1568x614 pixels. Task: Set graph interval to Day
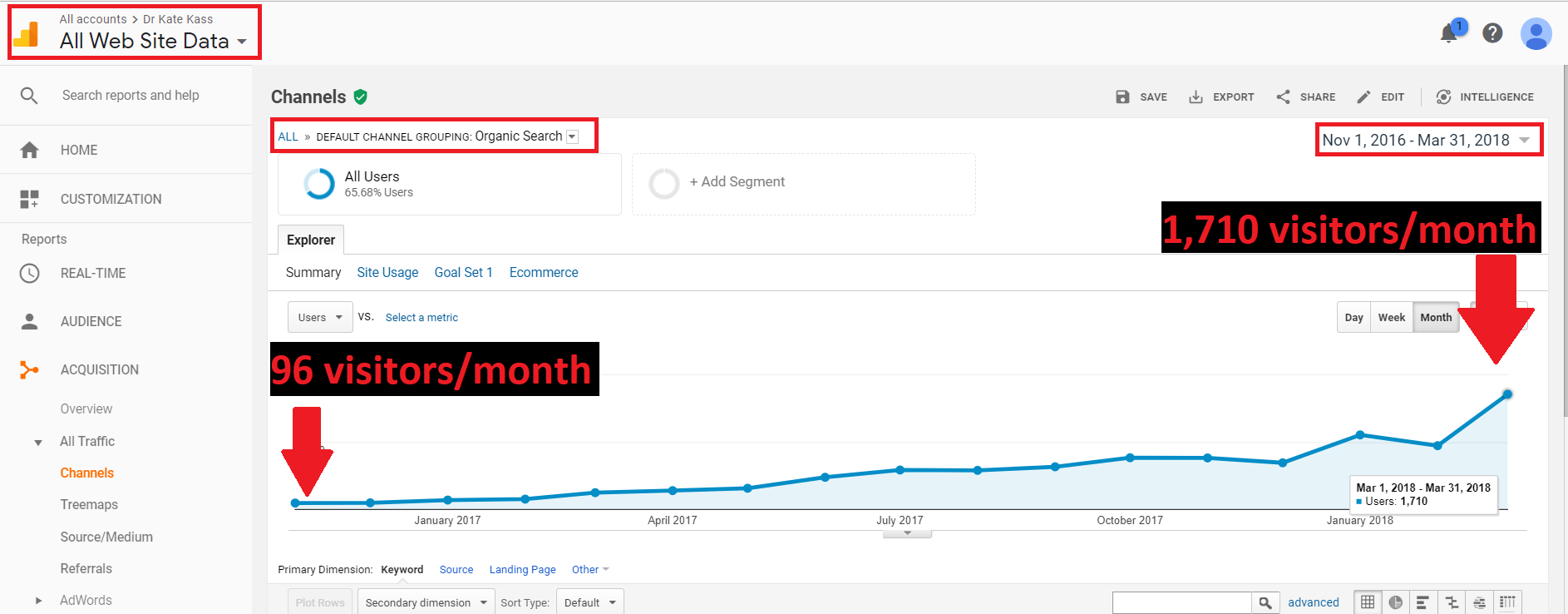1354,318
